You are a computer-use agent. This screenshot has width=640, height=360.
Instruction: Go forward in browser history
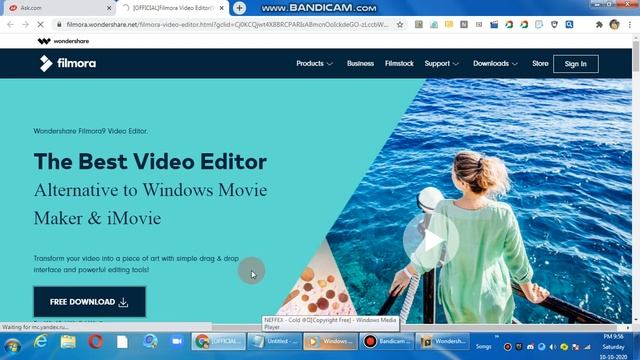click(25, 24)
